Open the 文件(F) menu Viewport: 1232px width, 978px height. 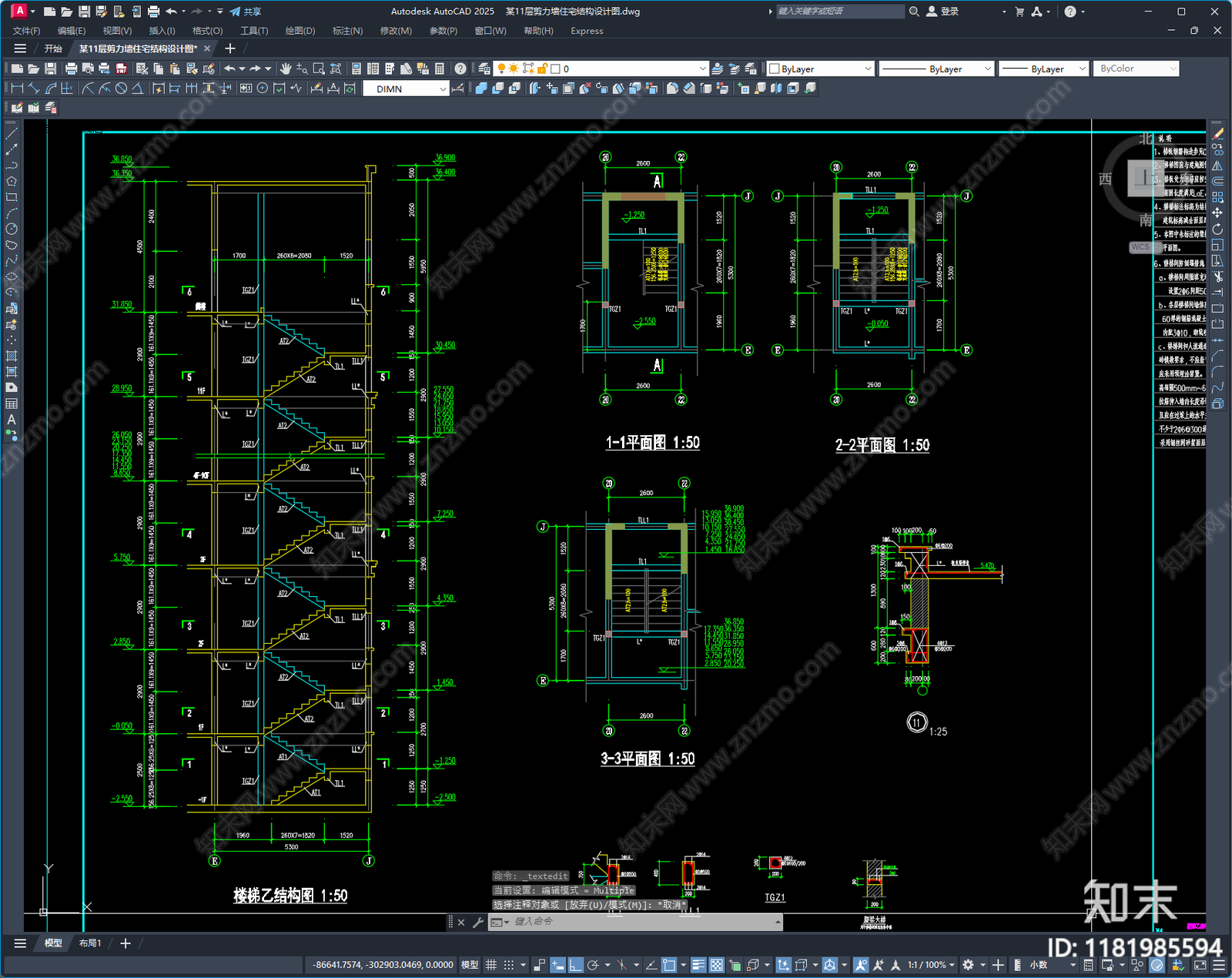point(27,31)
